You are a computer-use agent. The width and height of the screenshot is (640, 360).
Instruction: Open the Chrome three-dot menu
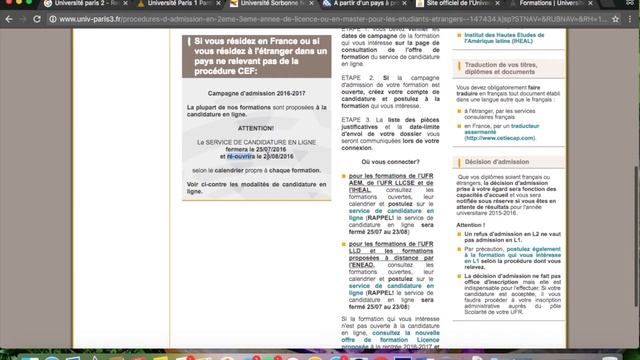tap(630, 19)
